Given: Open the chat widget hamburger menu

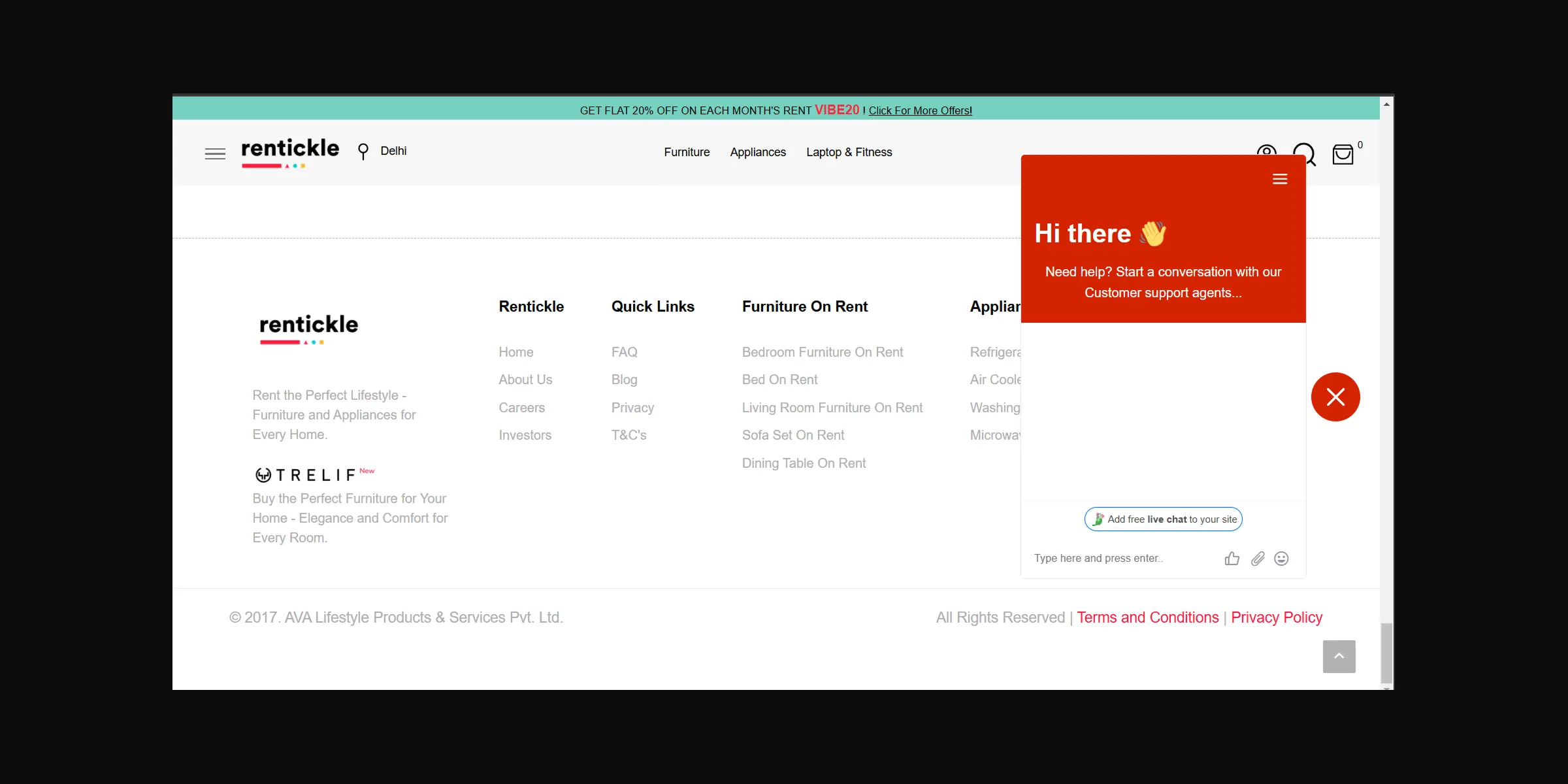Looking at the screenshot, I should click(x=1279, y=179).
